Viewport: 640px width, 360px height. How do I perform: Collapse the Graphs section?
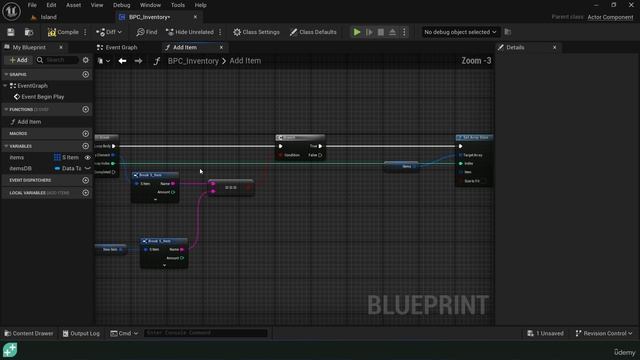point(6,74)
